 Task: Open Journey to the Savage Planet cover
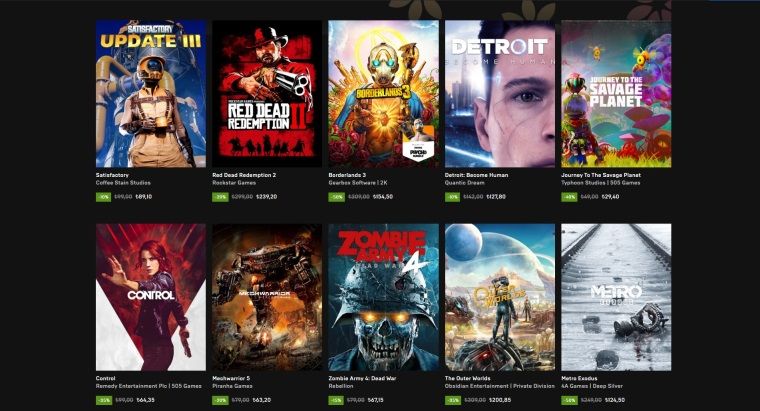click(x=616, y=94)
